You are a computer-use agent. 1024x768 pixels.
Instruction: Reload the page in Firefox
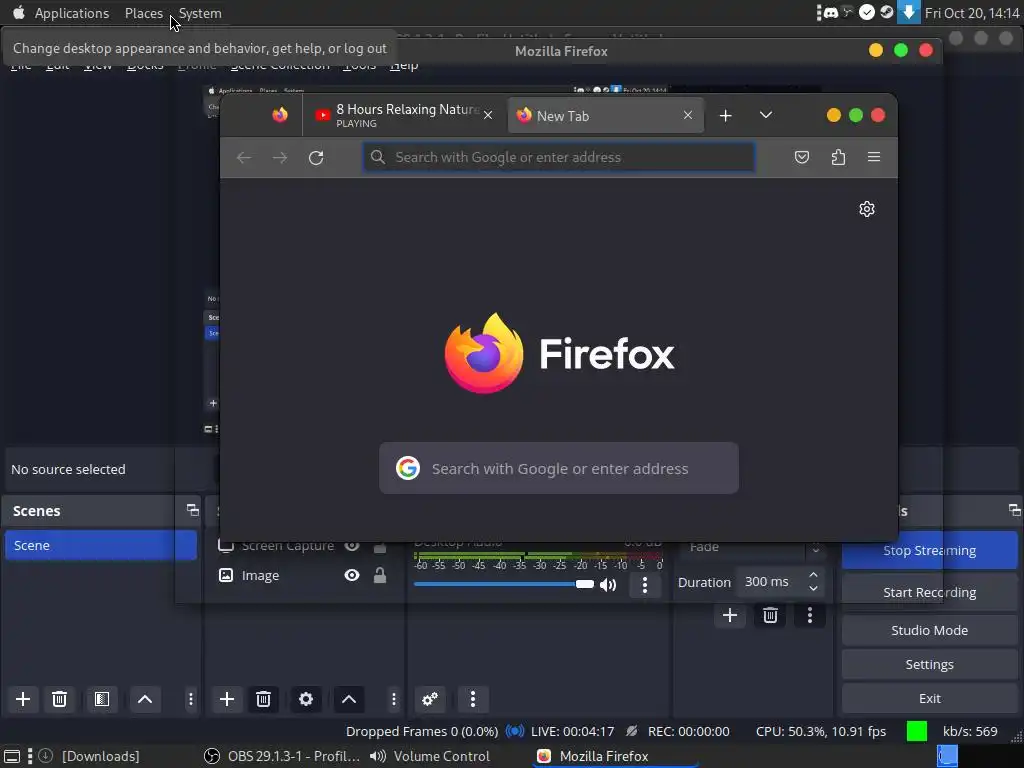[x=316, y=157]
